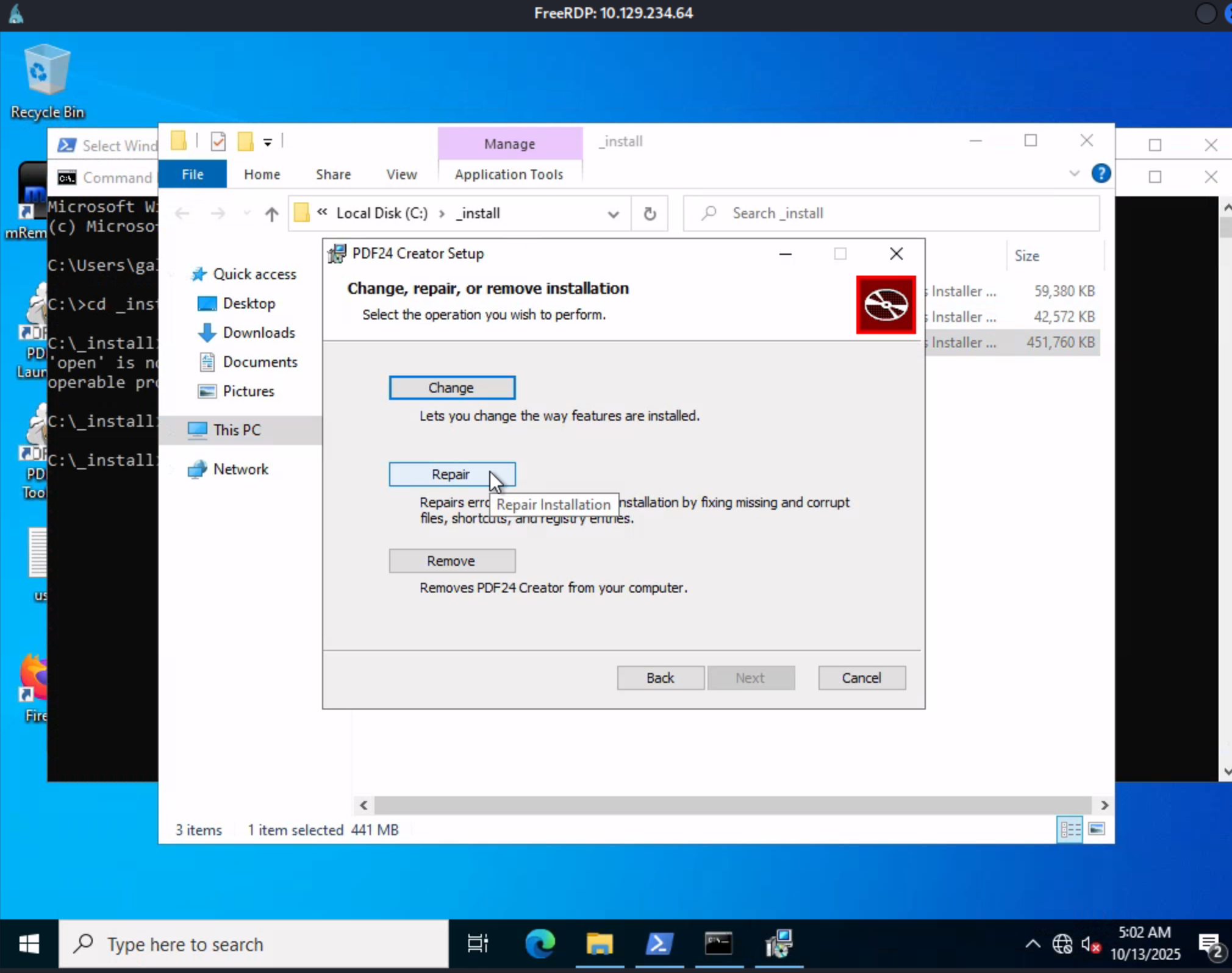1232x973 pixels.
Task: Expand the address bar history dropdown
Action: coord(613,214)
